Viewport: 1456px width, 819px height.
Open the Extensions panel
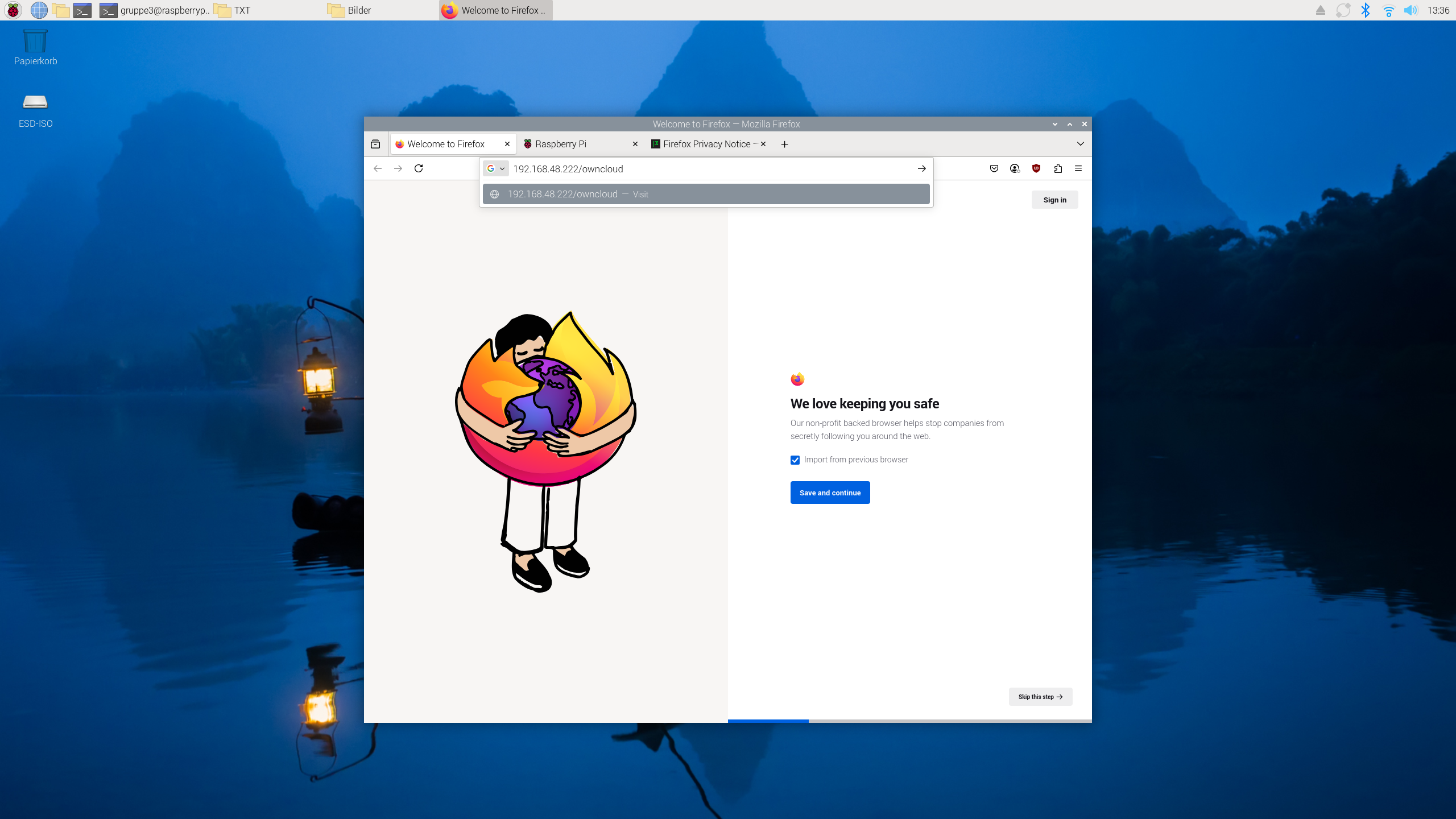pyautogui.click(x=1058, y=168)
